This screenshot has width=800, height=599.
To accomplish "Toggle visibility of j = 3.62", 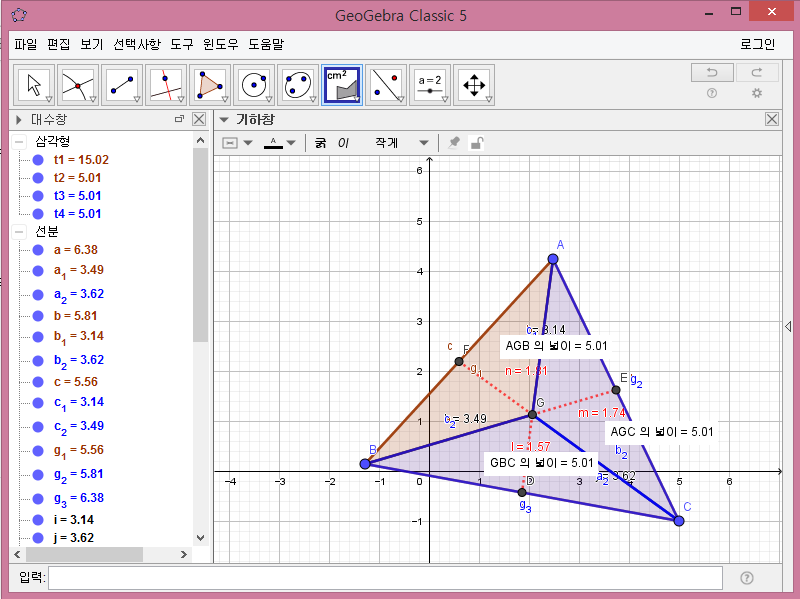I will [38, 538].
